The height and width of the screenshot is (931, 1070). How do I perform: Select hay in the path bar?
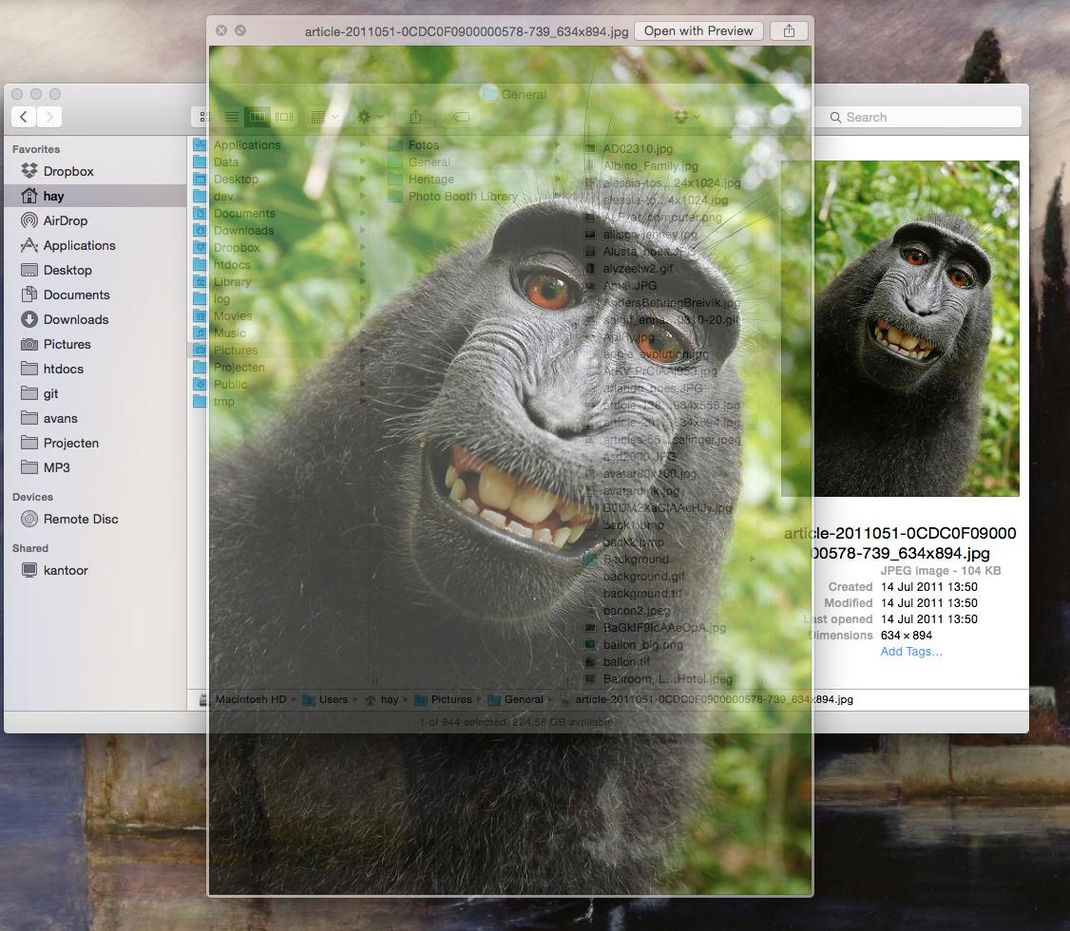coord(382,700)
